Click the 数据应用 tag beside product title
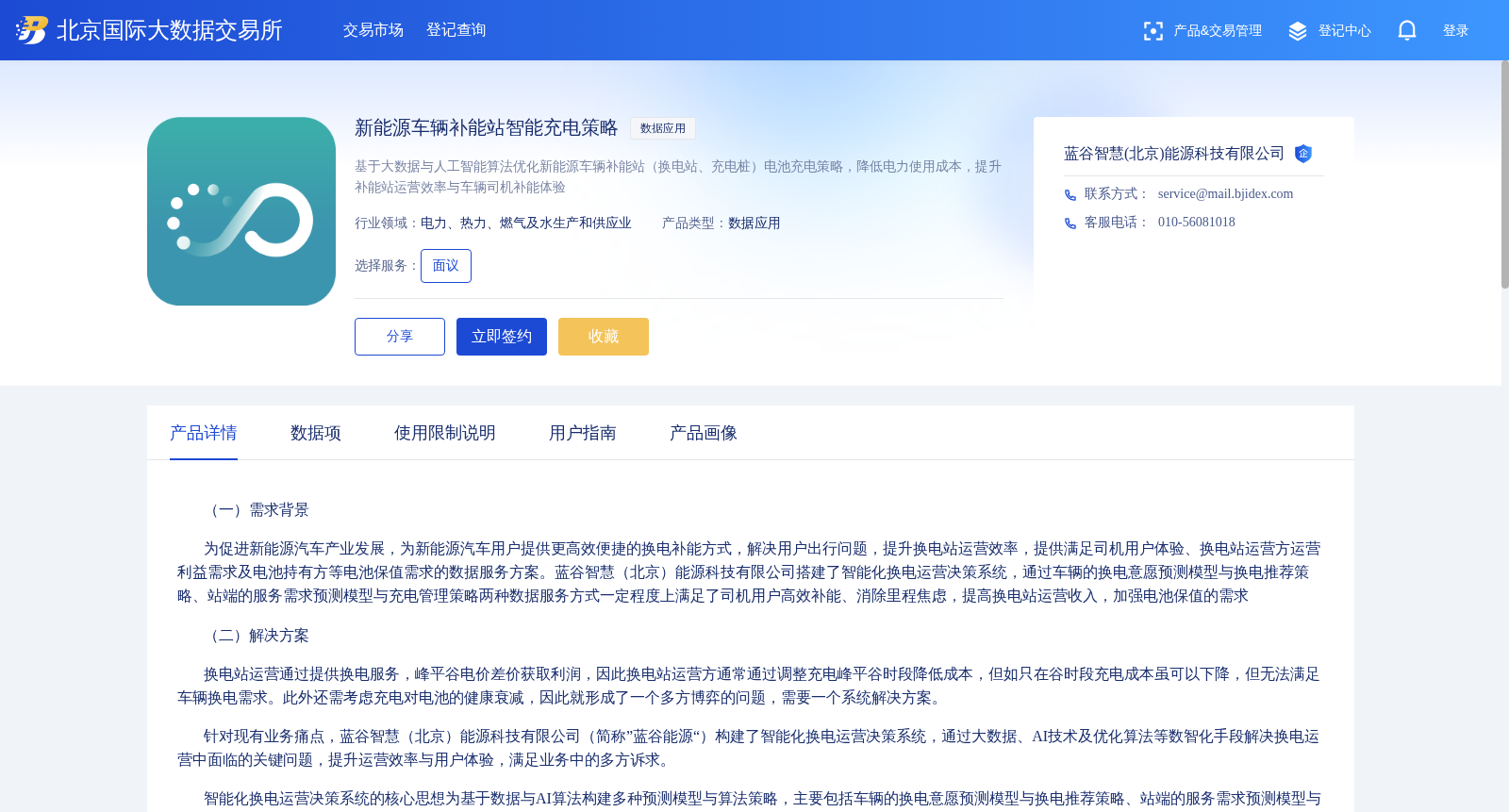This screenshot has height=812, width=1509. 663,128
